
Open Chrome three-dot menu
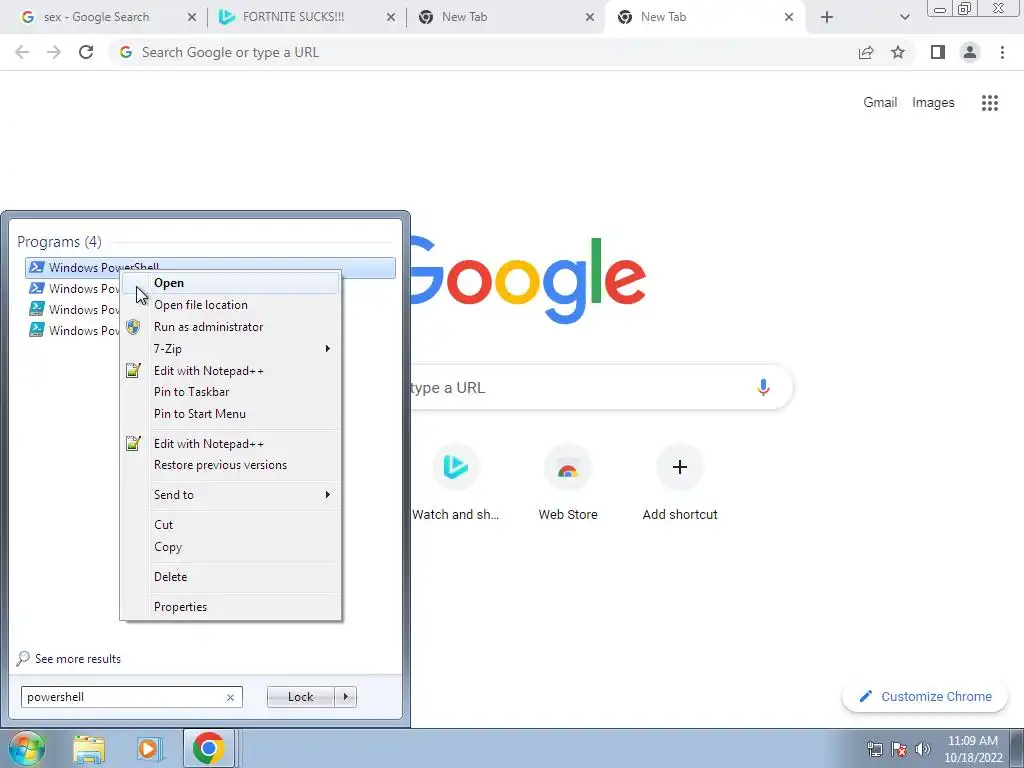(1002, 52)
